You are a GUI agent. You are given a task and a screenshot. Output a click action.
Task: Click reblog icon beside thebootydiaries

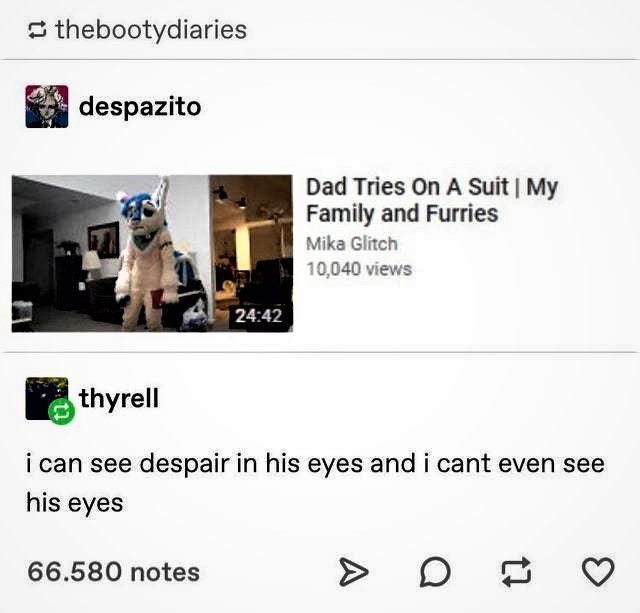coord(37,31)
